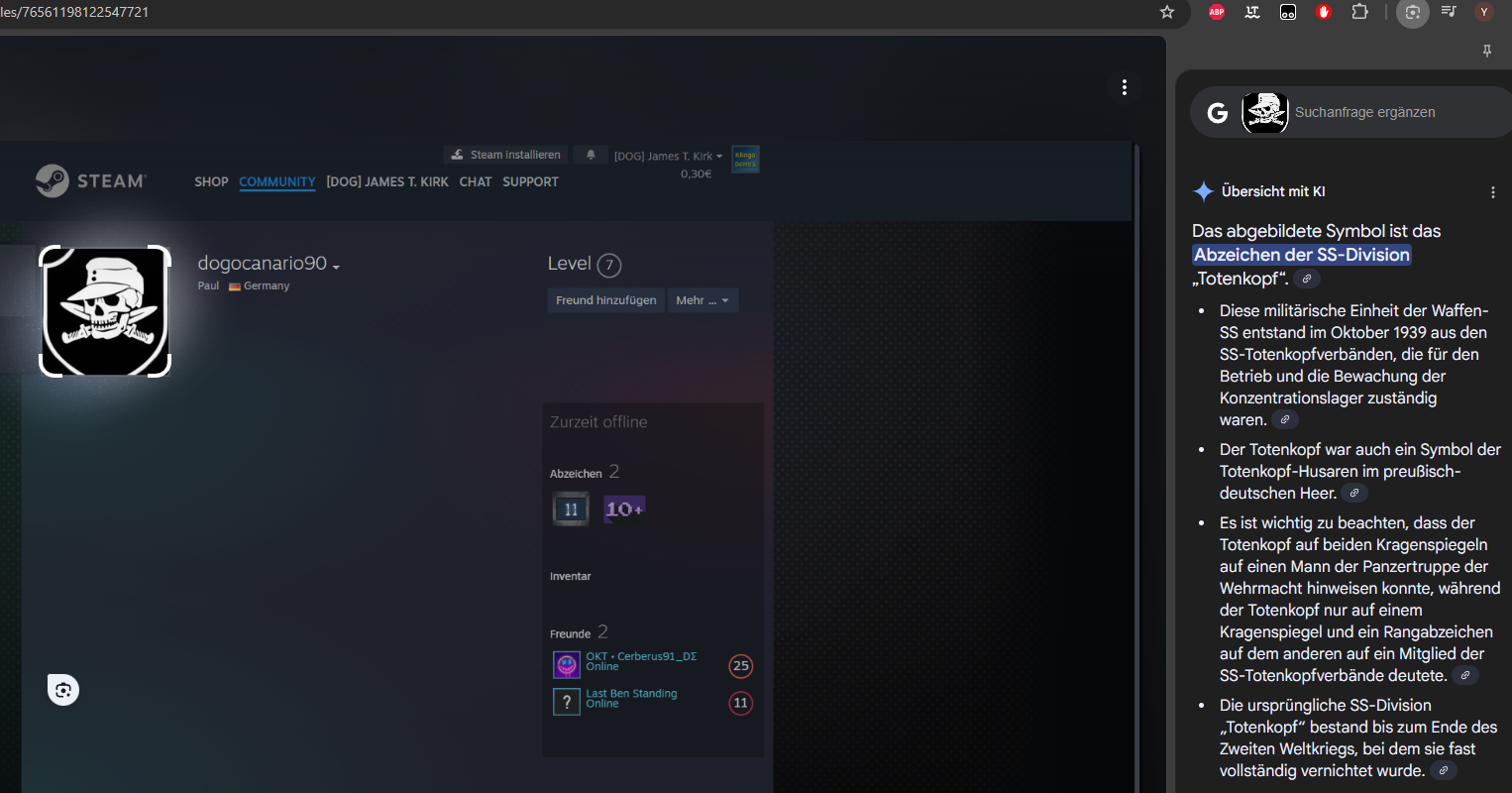Open the COMMUNITY menu in Steam

tap(276, 182)
